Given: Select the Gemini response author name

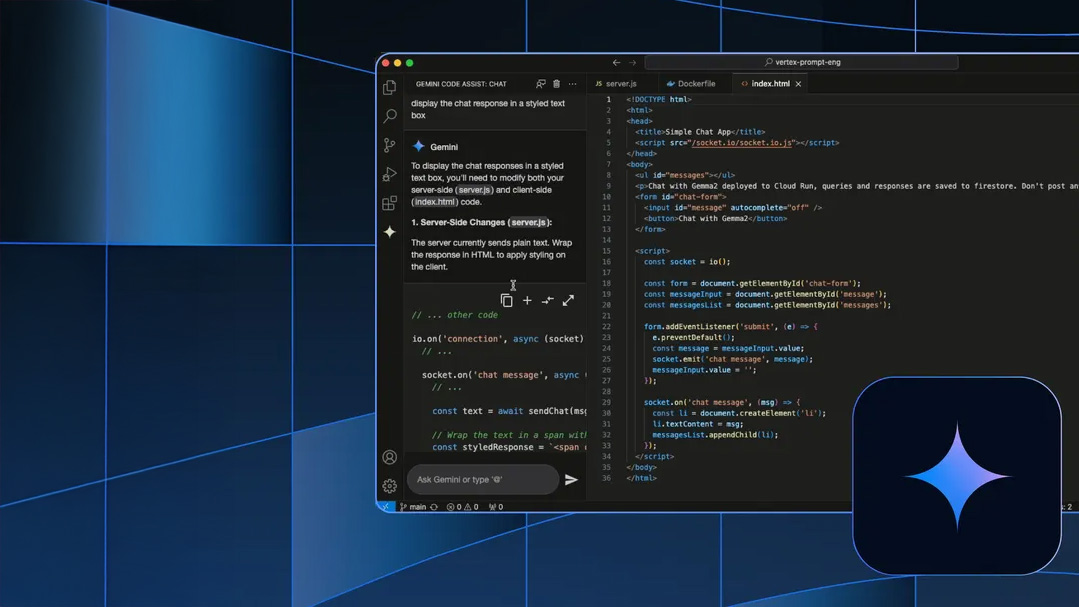Looking at the screenshot, I should click(x=444, y=147).
